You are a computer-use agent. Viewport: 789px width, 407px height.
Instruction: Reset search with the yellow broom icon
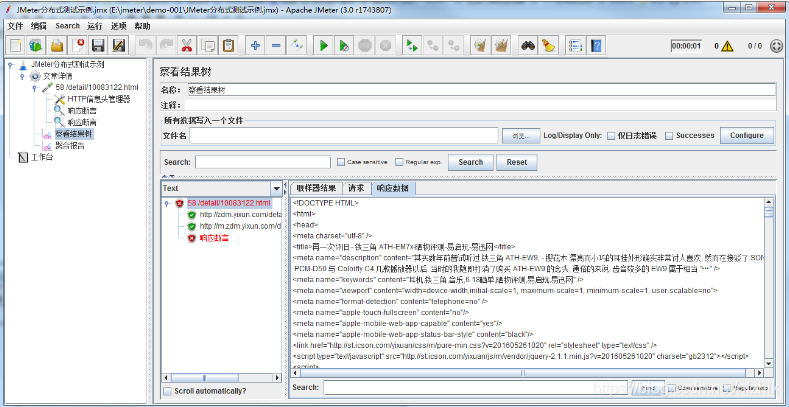(x=548, y=46)
